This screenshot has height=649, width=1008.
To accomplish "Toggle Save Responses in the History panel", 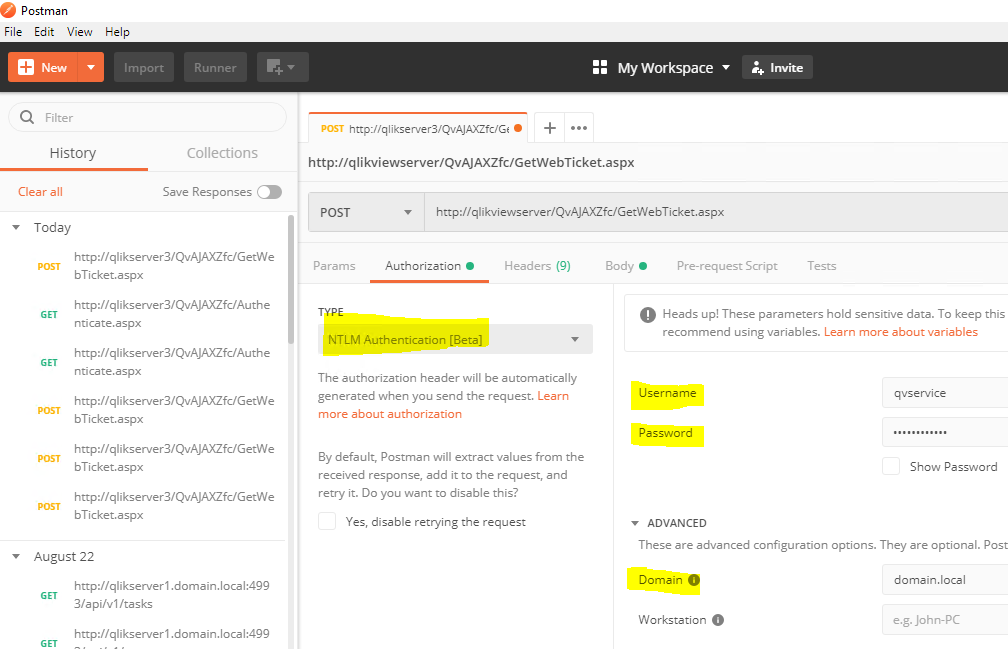I will pos(268,191).
